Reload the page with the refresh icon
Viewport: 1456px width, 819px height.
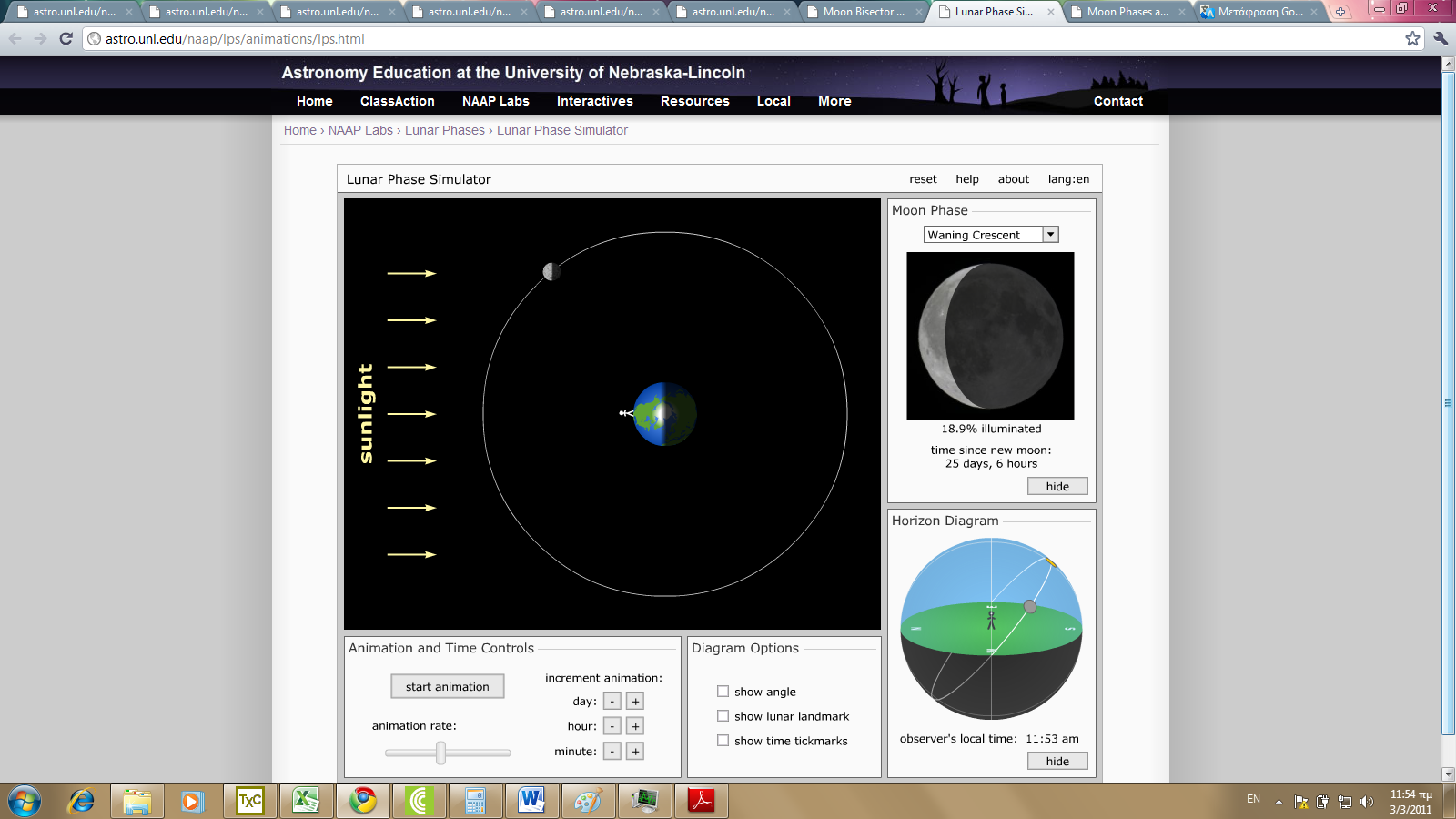pyautogui.click(x=66, y=39)
